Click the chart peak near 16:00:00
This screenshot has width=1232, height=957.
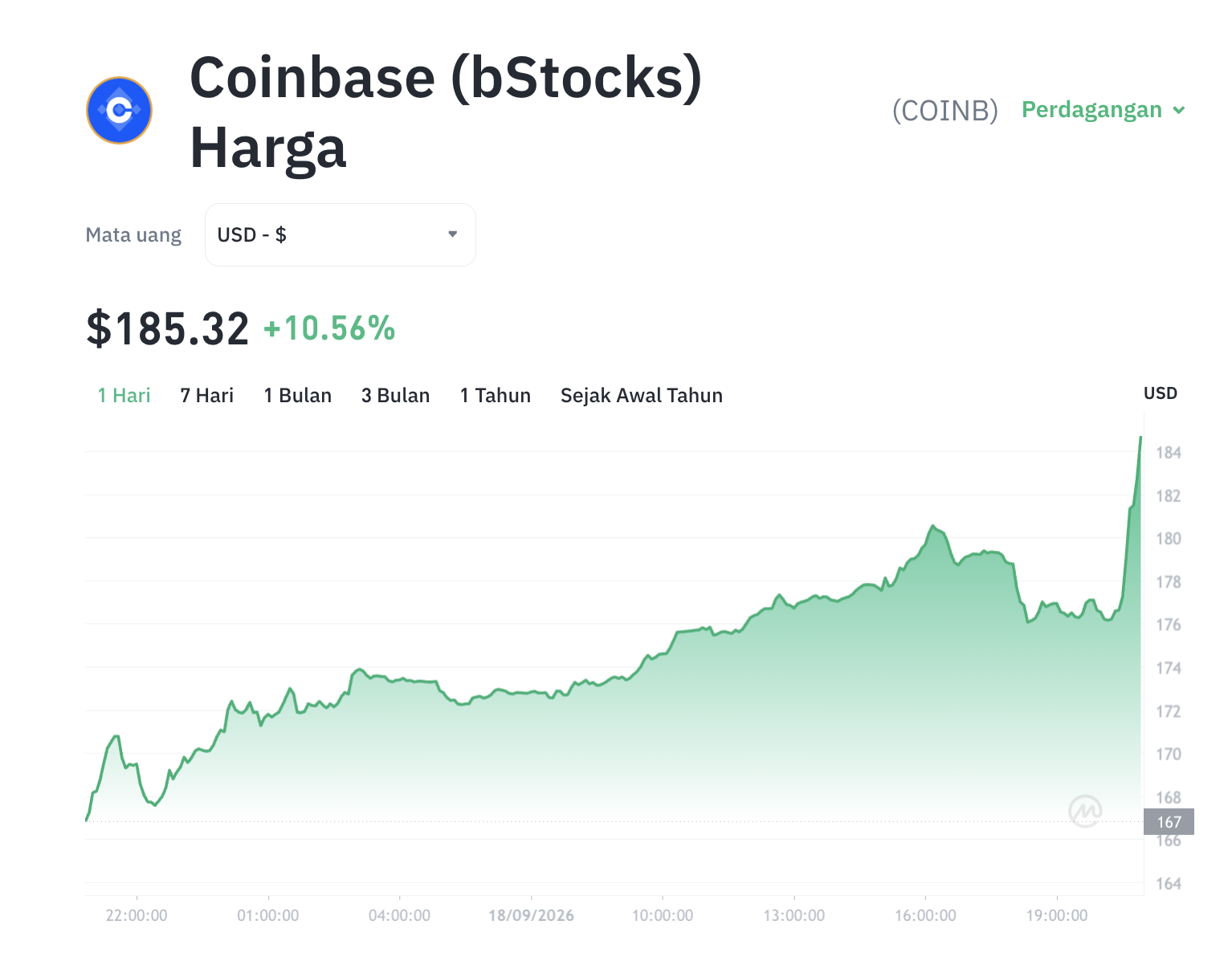pos(932,526)
